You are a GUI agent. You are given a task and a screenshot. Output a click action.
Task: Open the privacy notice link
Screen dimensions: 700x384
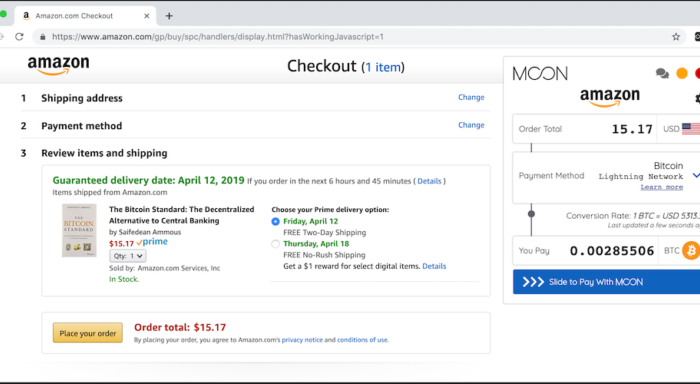[x=302, y=340]
